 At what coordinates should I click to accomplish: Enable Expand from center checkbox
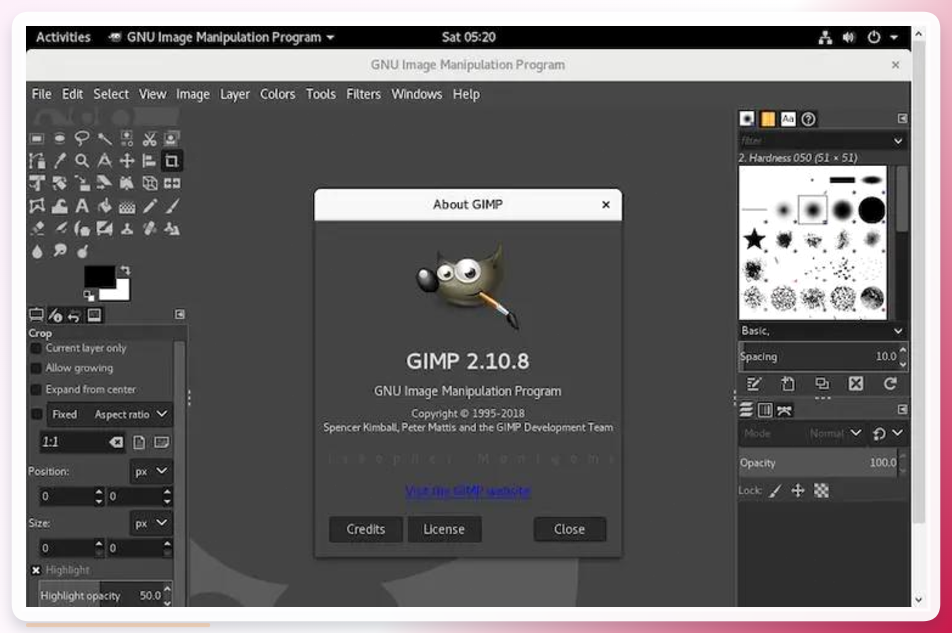[36, 390]
